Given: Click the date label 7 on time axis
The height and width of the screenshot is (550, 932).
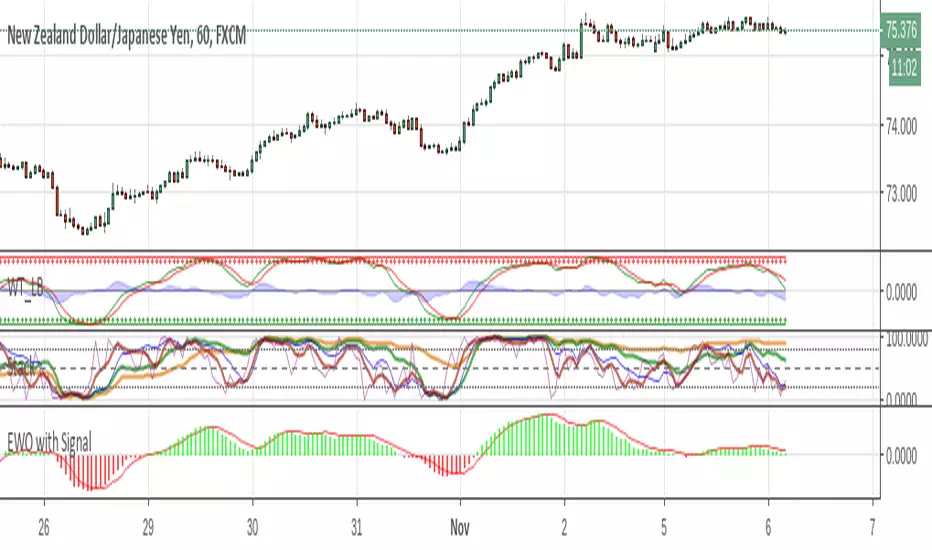Looking at the screenshot, I should pos(872,527).
